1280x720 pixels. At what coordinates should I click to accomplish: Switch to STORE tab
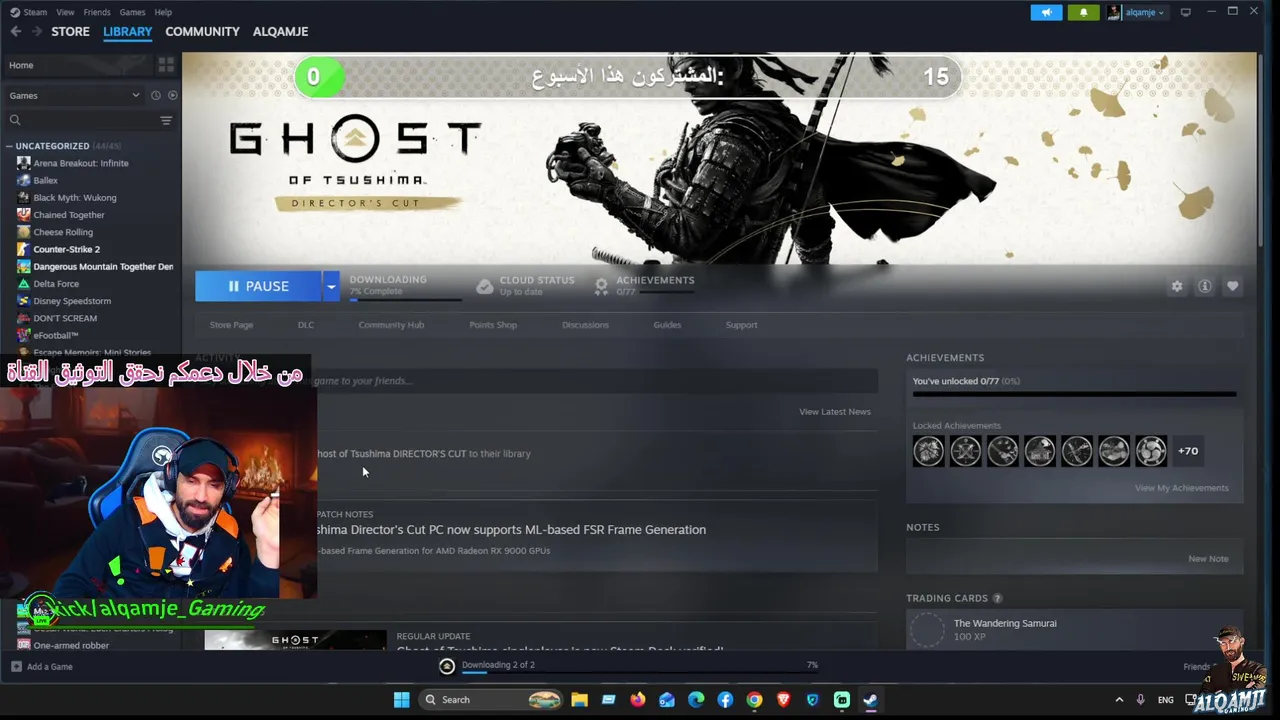pos(70,31)
